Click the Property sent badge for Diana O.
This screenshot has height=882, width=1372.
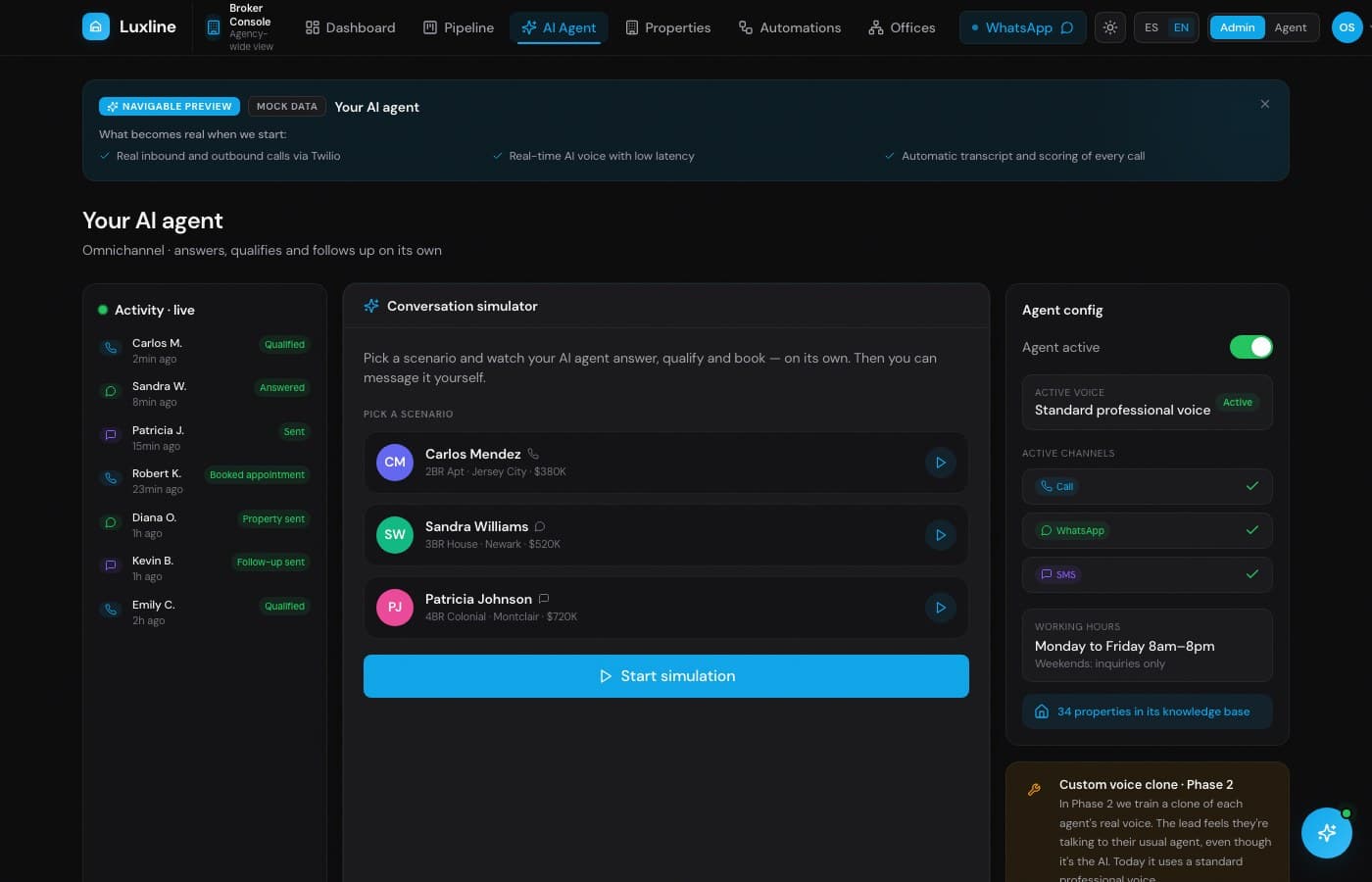pyautogui.click(x=273, y=518)
